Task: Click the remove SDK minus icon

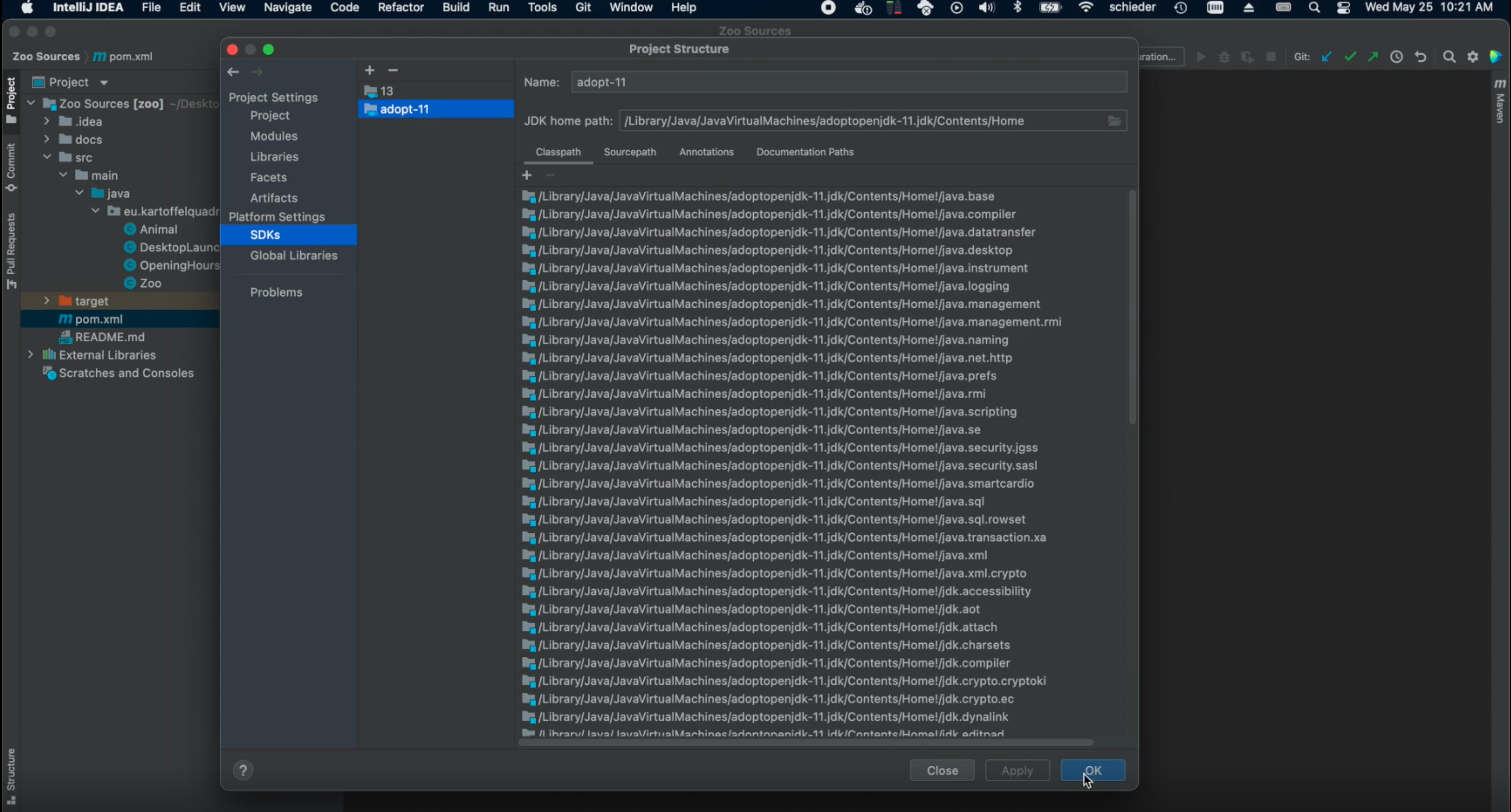Action: click(x=393, y=70)
